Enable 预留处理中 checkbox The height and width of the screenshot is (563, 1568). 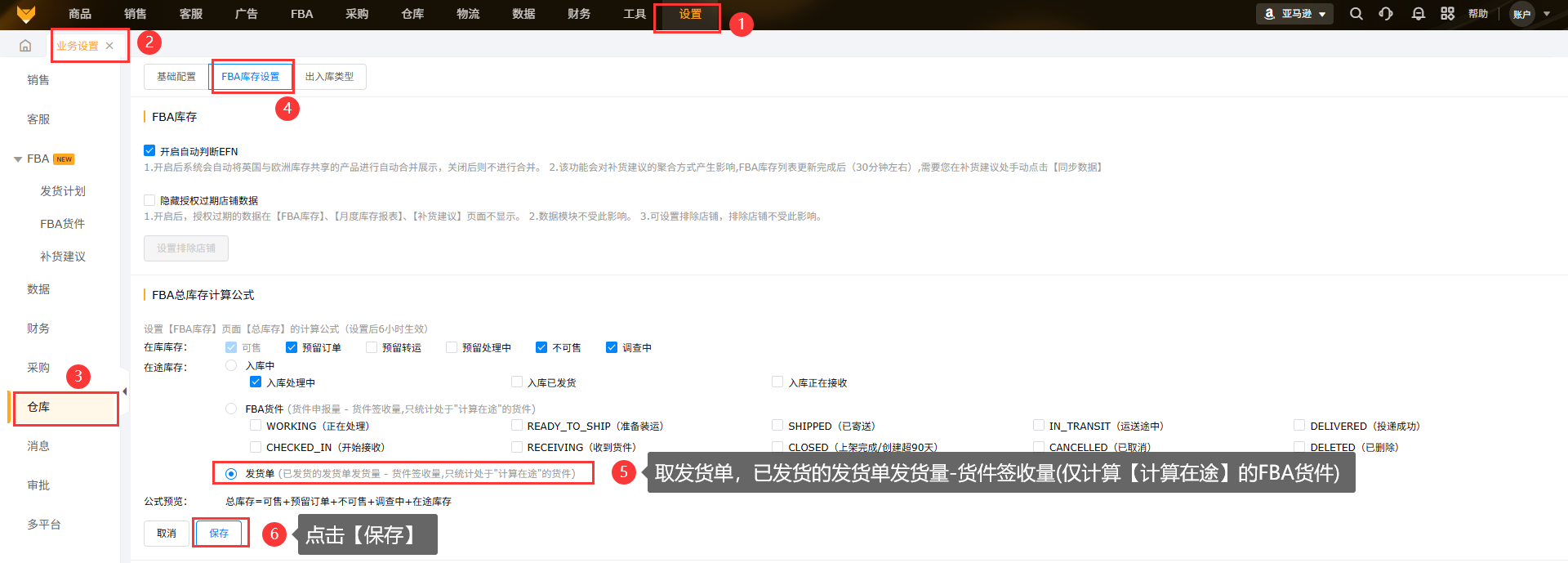[452, 347]
